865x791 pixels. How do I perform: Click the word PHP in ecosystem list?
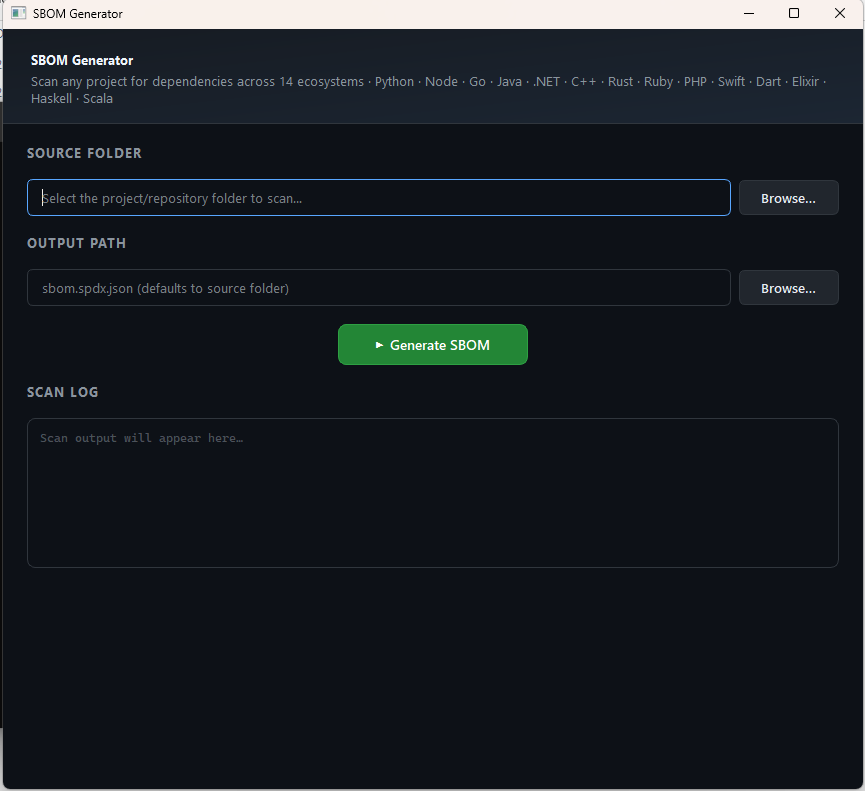tap(695, 82)
